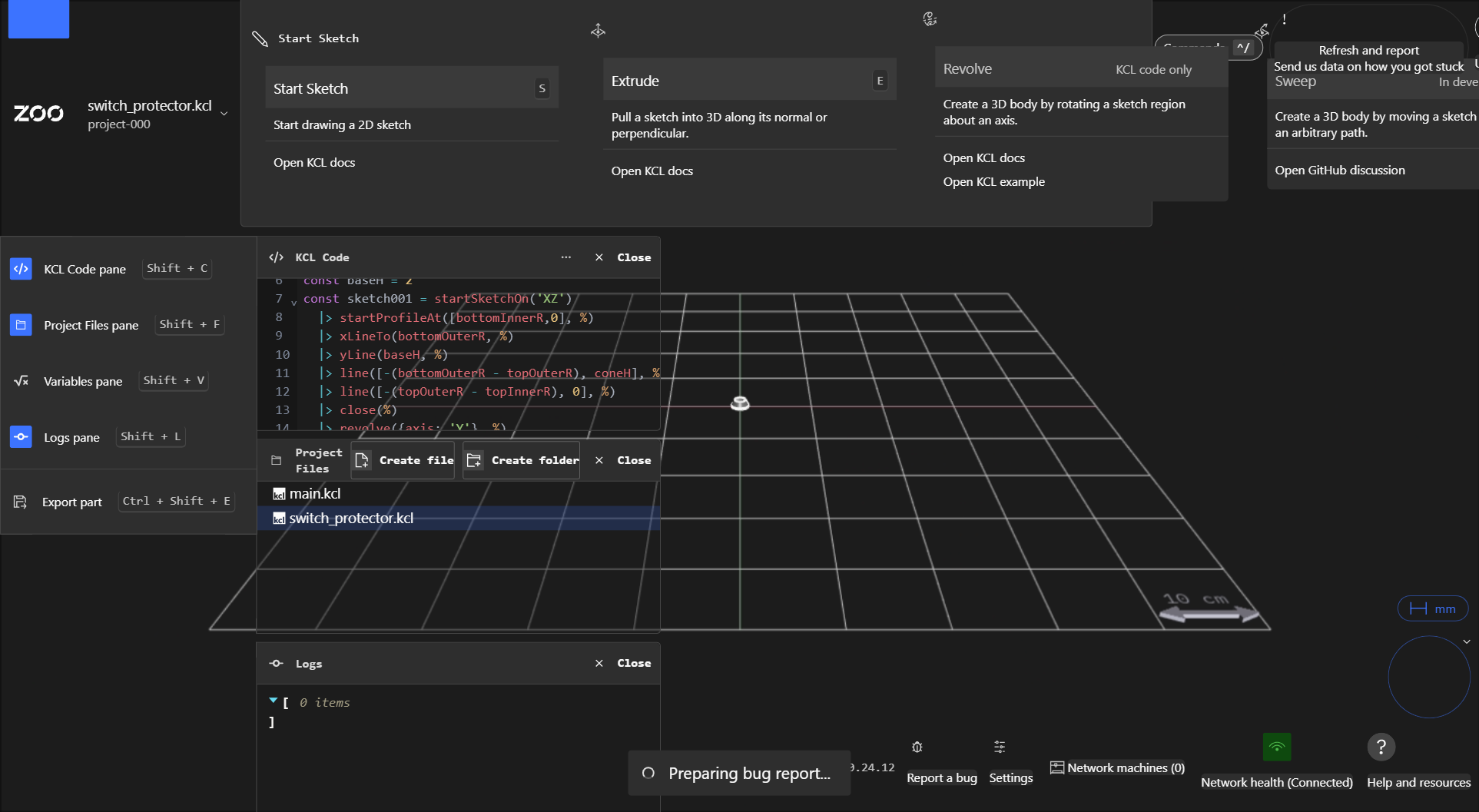The width and height of the screenshot is (1479, 812).
Task: Click the Extrude menu header
Action: click(750, 81)
